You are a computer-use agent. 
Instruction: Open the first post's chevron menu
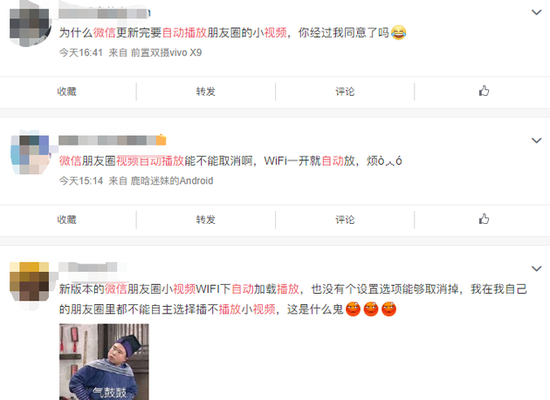[536, 12]
